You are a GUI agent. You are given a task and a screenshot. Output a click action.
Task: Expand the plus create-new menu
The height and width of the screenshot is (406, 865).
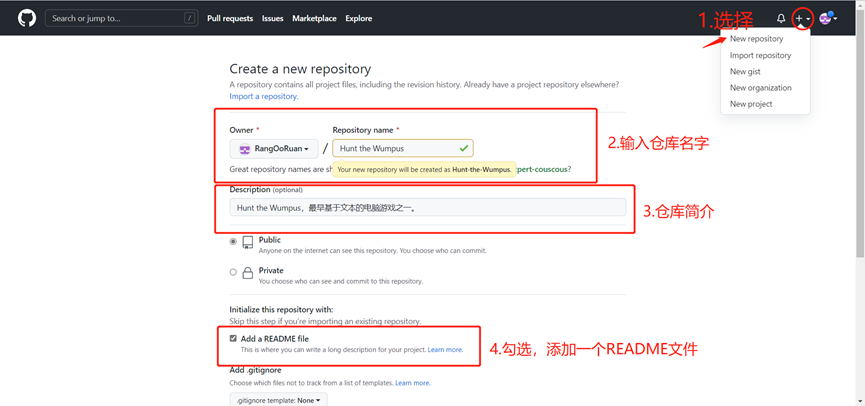[x=803, y=19]
